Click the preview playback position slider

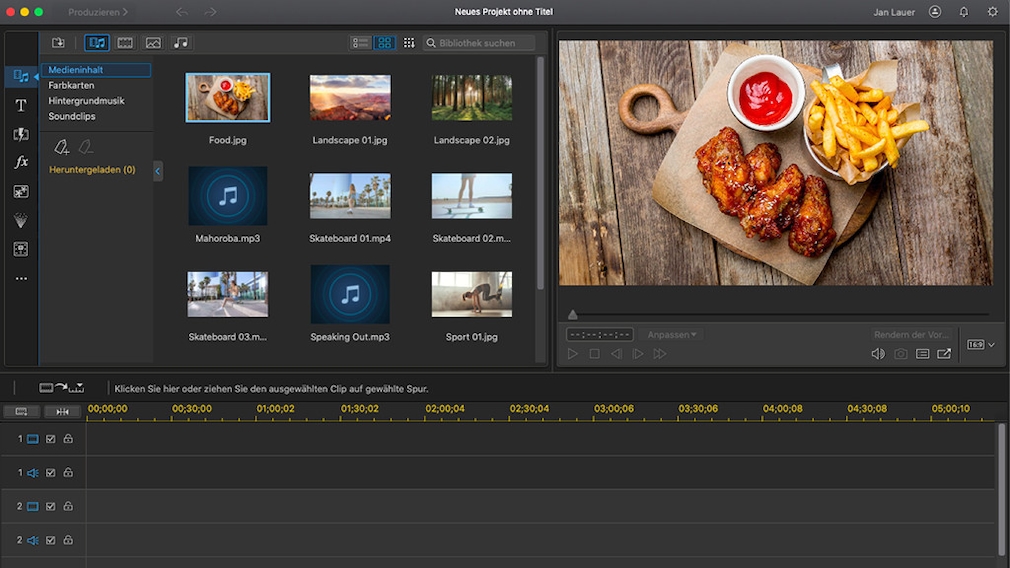pyautogui.click(x=573, y=315)
